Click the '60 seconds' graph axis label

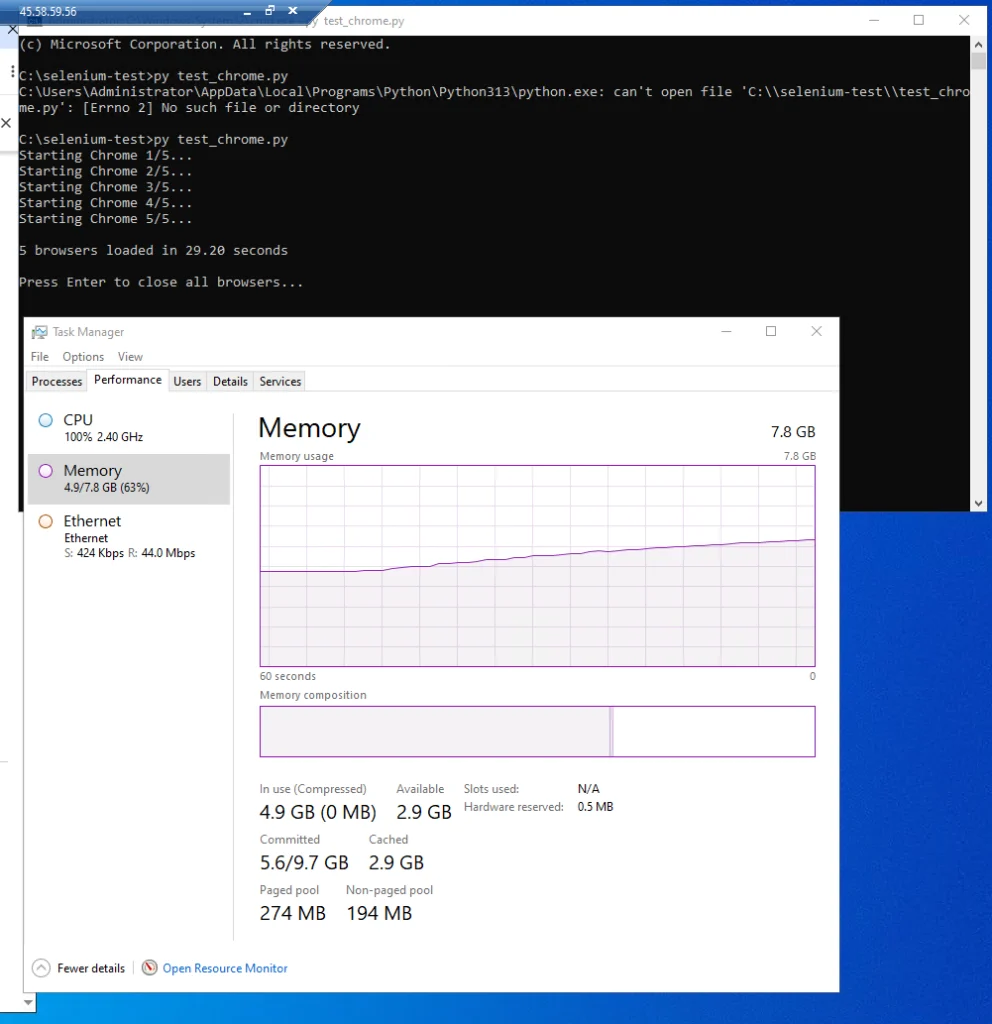[287, 676]
